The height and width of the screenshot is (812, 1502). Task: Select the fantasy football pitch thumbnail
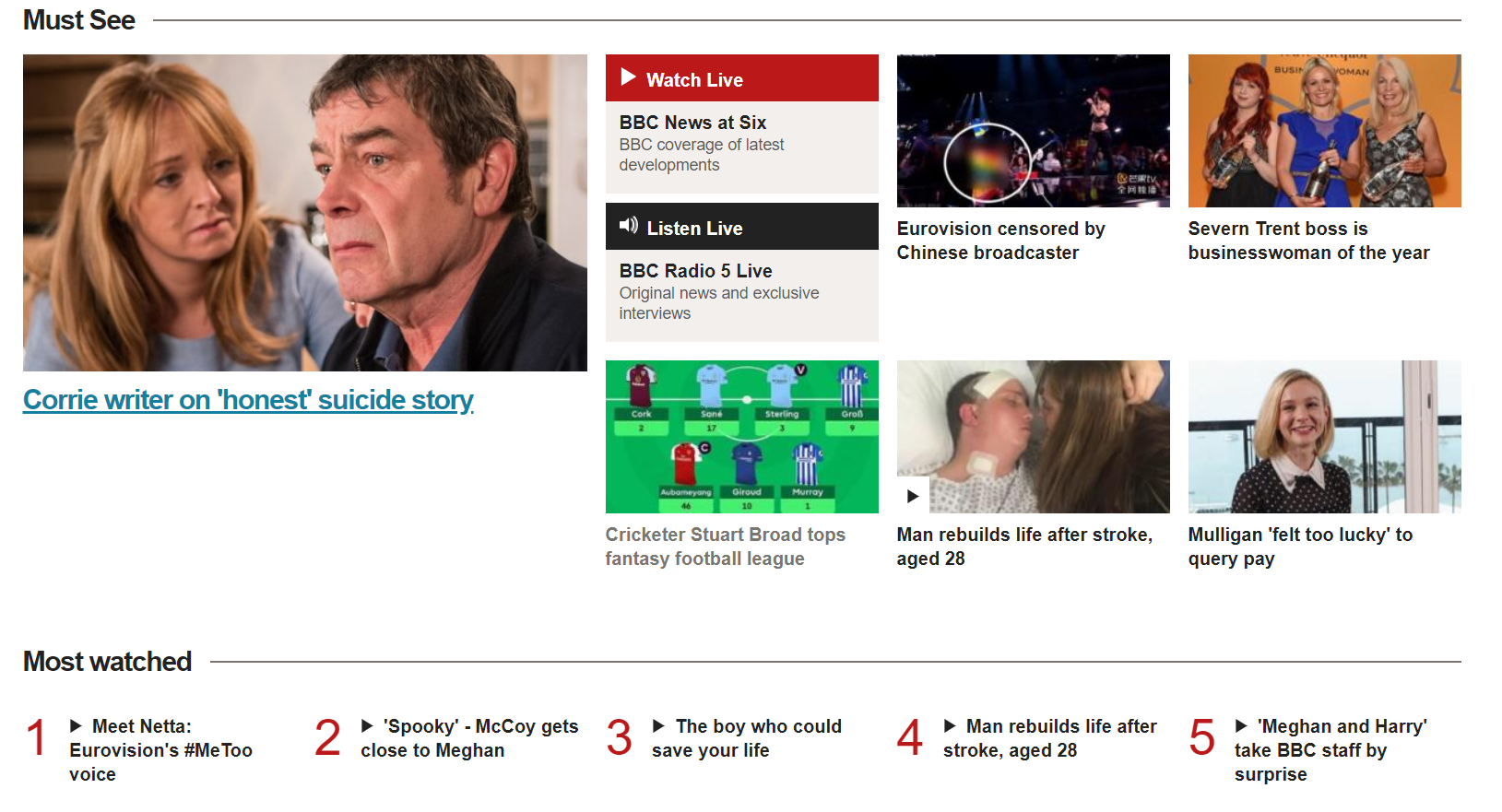(742, 437)
